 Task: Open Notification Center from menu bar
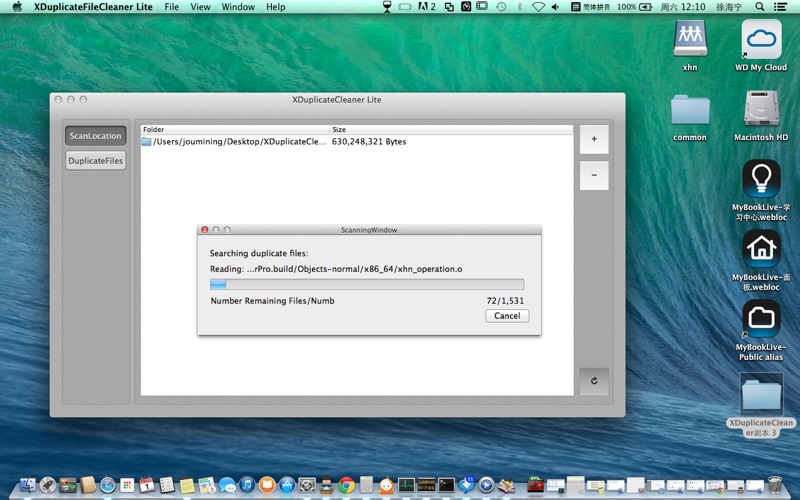[780, 7]
